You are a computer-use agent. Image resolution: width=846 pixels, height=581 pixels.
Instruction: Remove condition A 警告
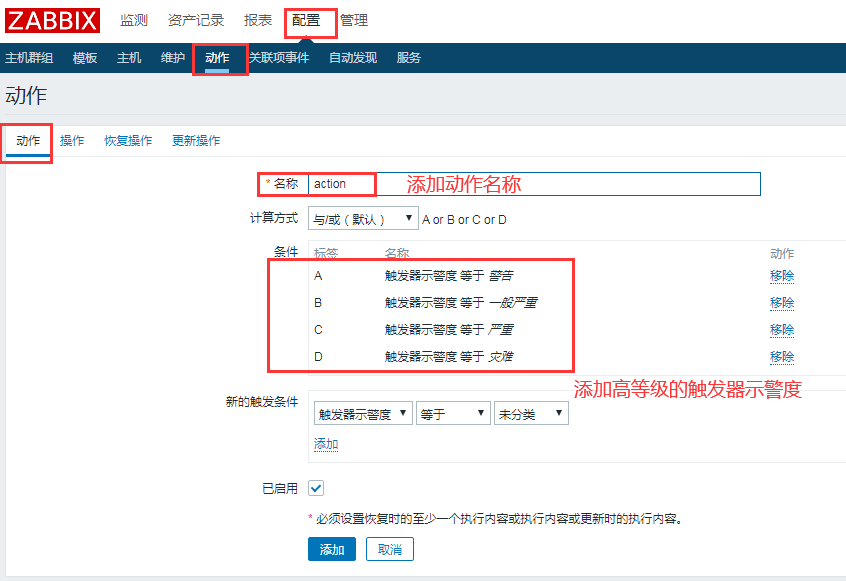pyautogui.click(x=782, y=276)
